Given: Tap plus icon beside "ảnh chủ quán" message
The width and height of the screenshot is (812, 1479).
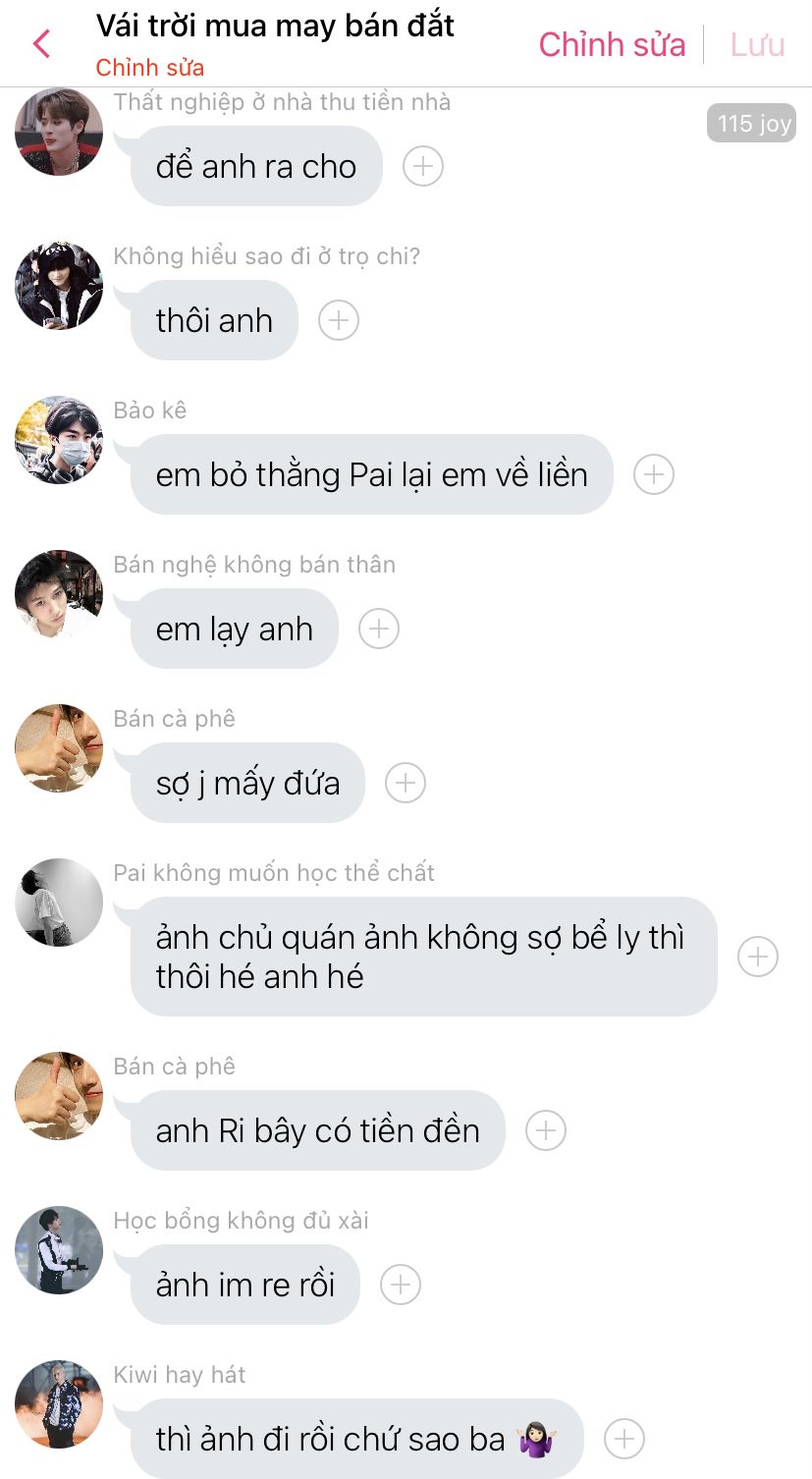Looking at the screenshot, I should (758, 957).
